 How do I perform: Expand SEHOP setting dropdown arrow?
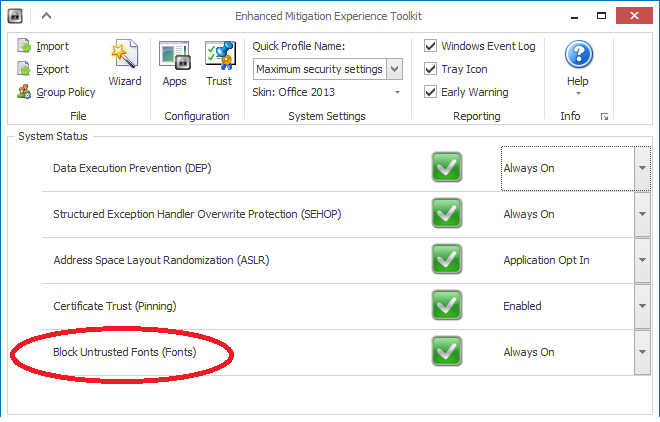642,214
